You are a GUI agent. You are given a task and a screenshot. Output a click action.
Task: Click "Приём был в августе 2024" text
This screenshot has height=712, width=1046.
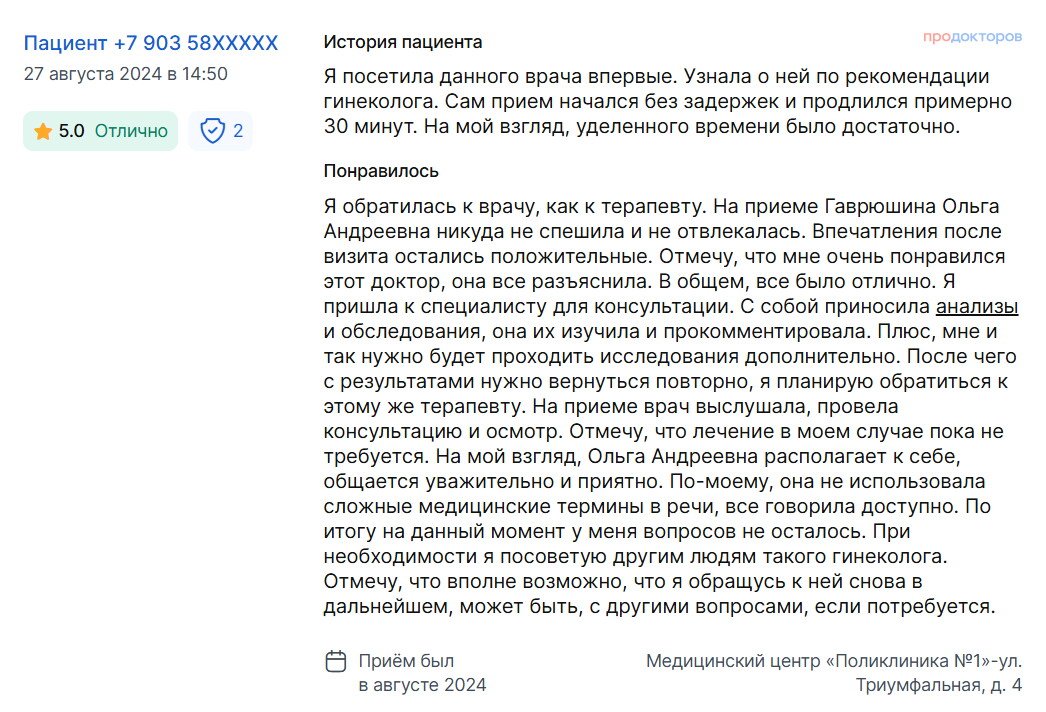coord(422,673)
